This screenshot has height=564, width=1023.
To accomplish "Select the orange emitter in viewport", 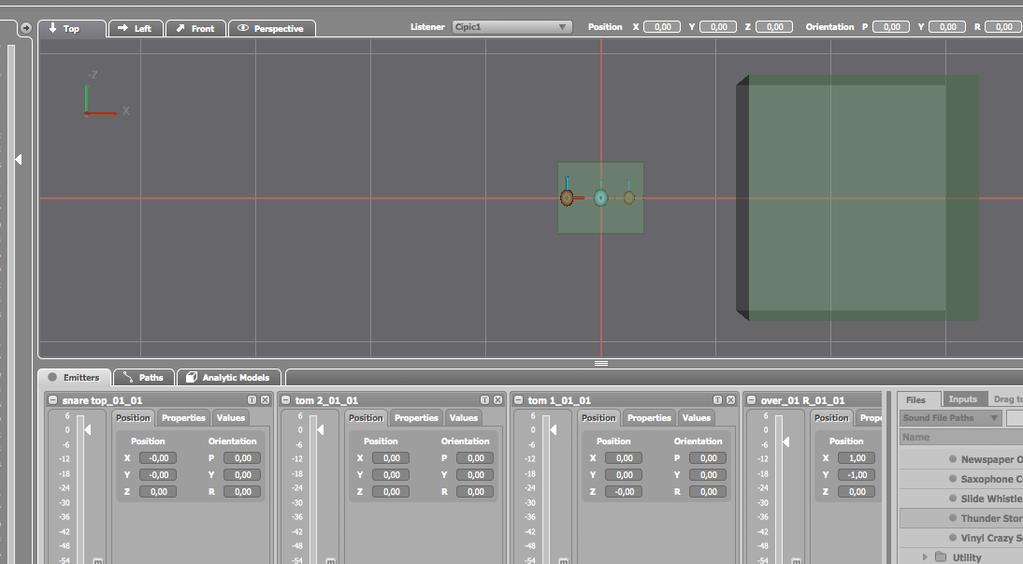I will pyautogui.click(x=567, y=197).
